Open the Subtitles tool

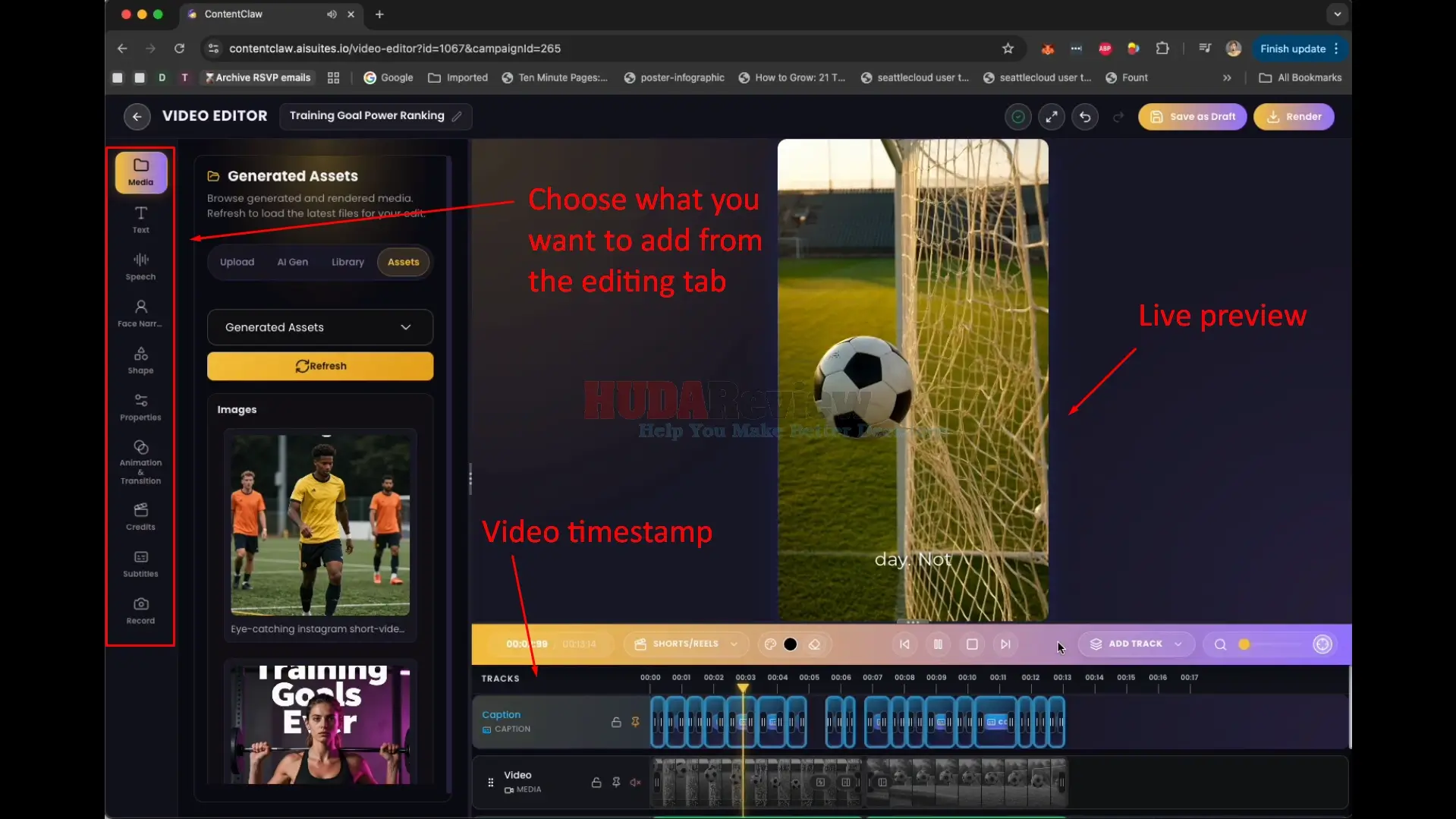point(141,564)
